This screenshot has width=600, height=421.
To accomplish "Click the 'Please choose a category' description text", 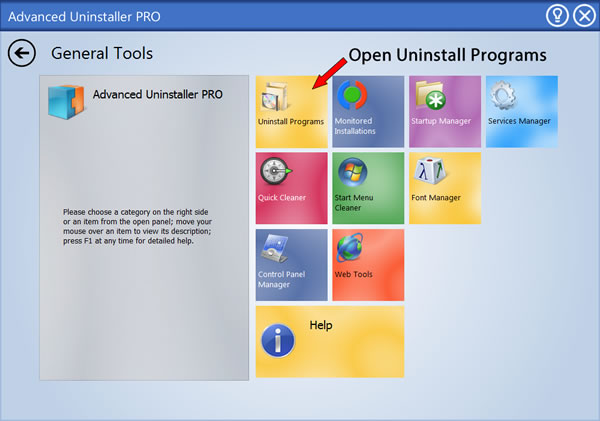I will coord(137,226).
